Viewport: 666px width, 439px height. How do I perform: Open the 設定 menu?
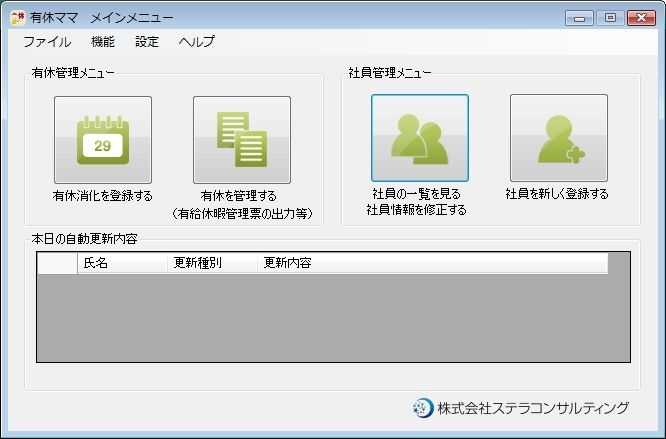(x=147, y=42)
